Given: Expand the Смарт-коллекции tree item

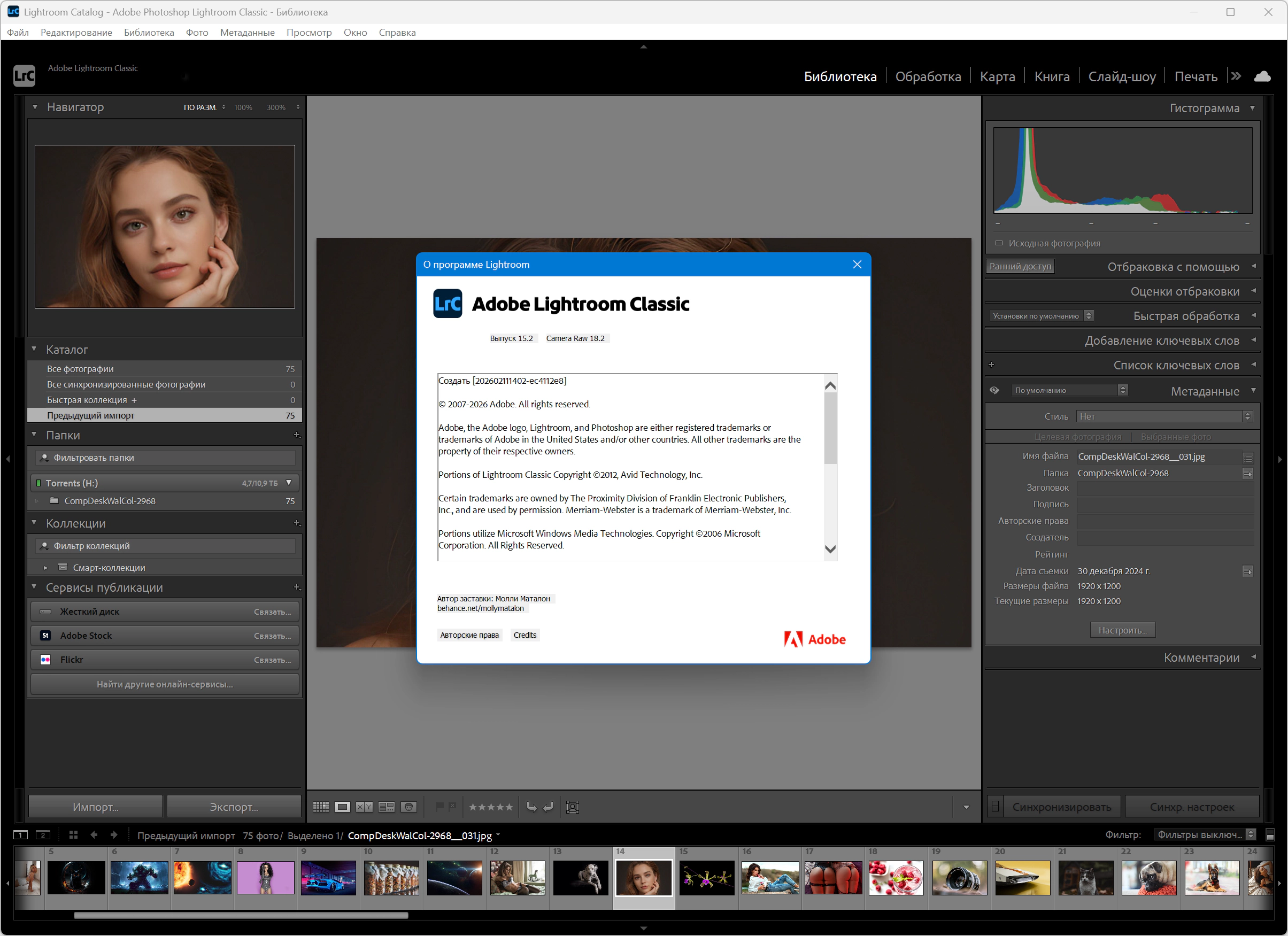Looking at the screenshot, I should [45, 568].
